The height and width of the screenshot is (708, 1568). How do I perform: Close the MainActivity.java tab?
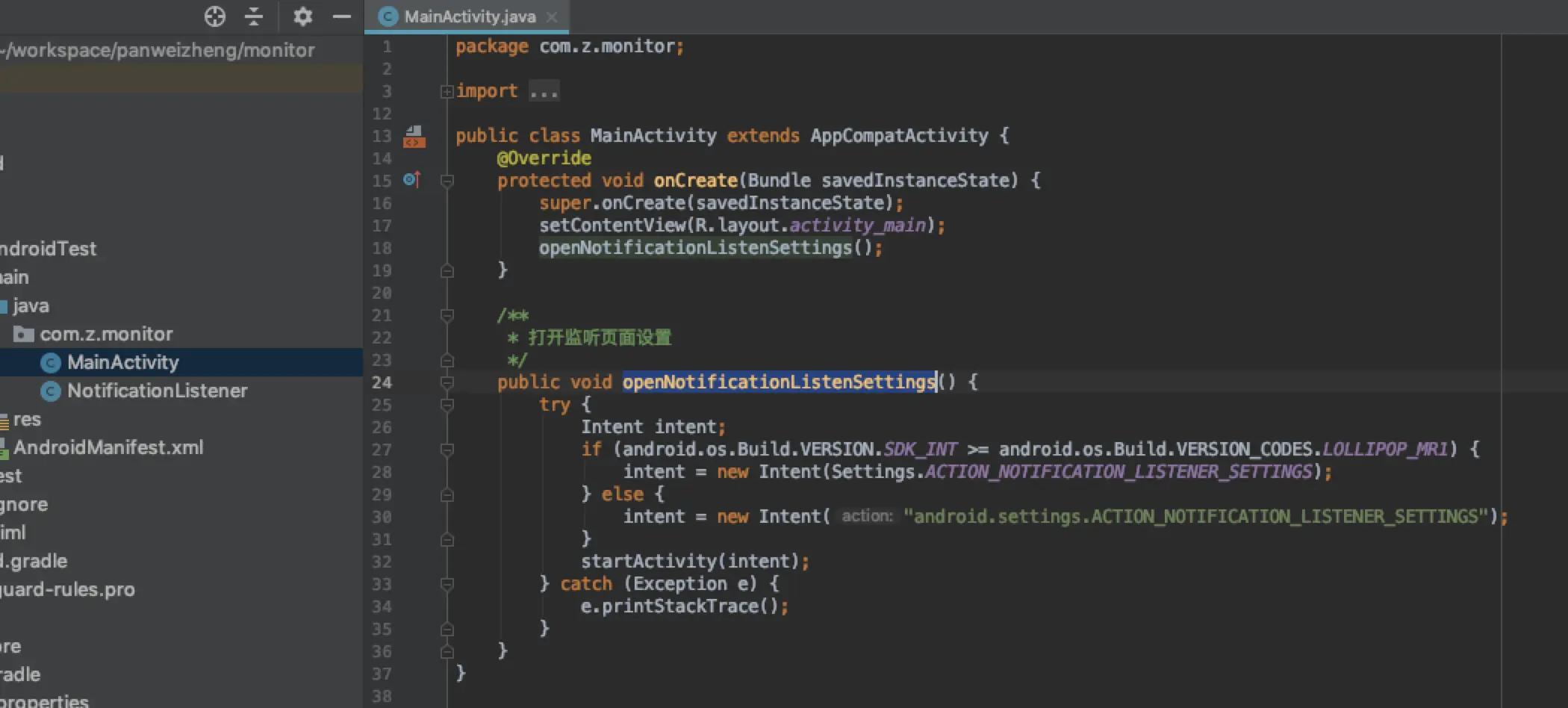click(x=552, y=16)
